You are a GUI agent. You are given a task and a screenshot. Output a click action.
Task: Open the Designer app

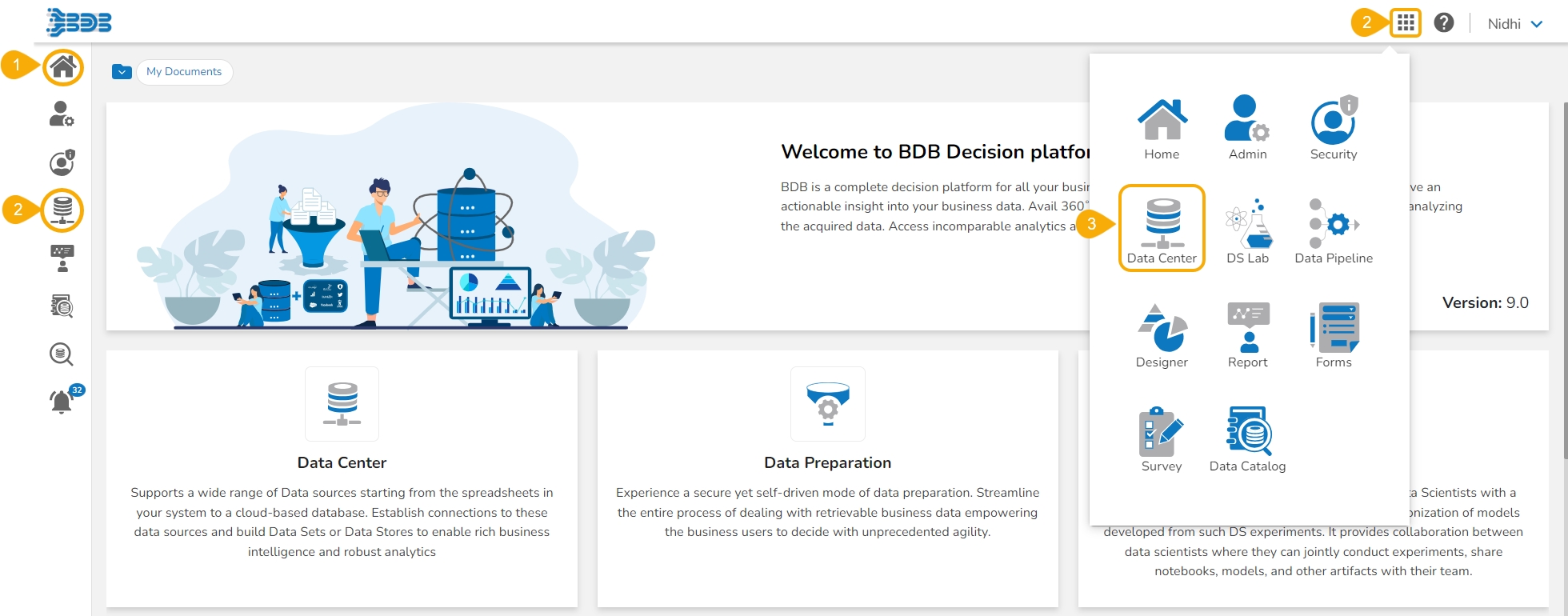(1162, 335)
